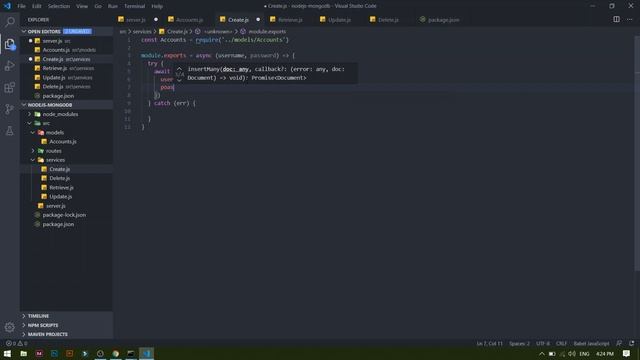Click the Spaces: 2 indentation setting

point(519,343)
